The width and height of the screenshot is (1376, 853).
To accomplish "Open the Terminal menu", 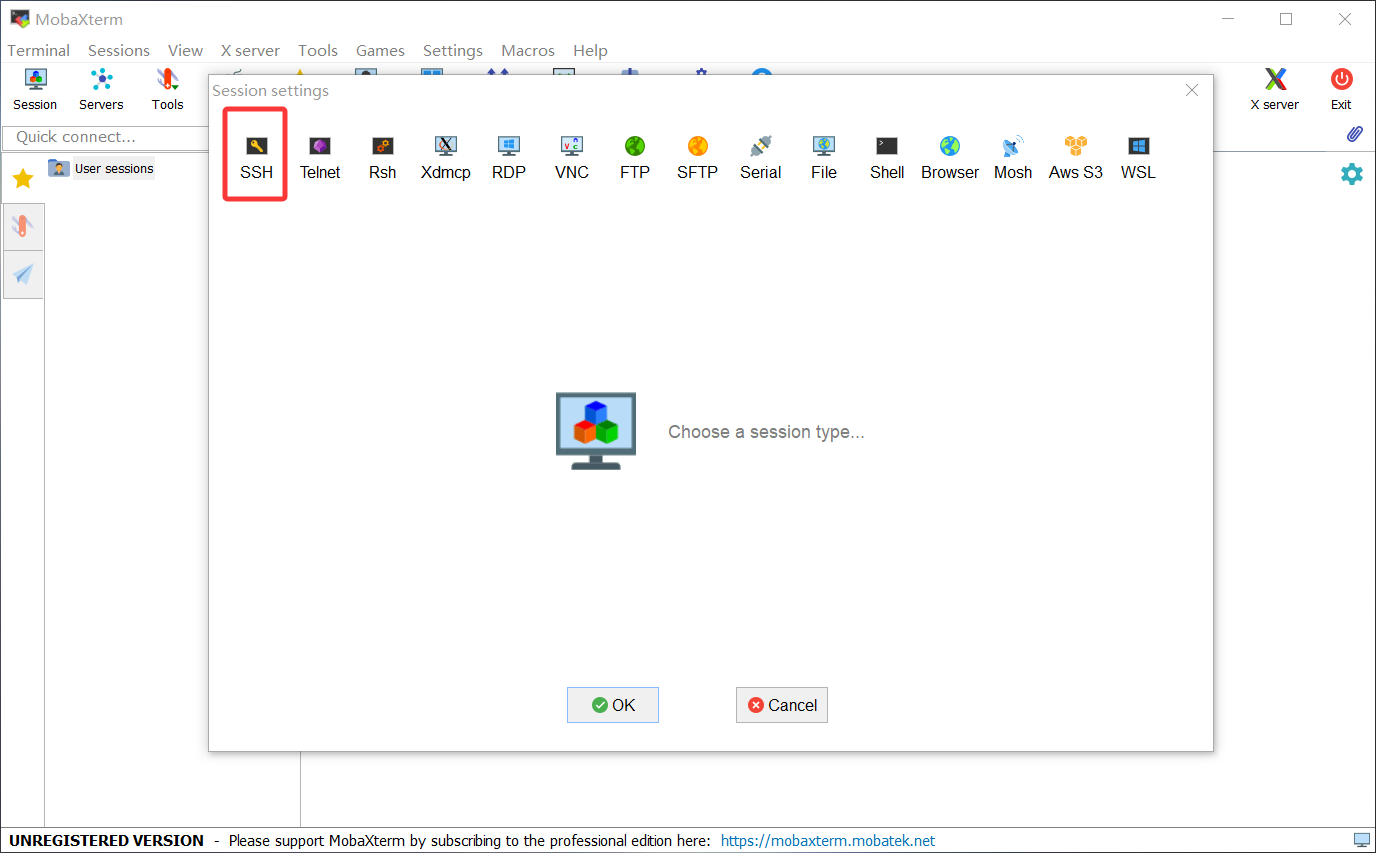I will 39,50.
